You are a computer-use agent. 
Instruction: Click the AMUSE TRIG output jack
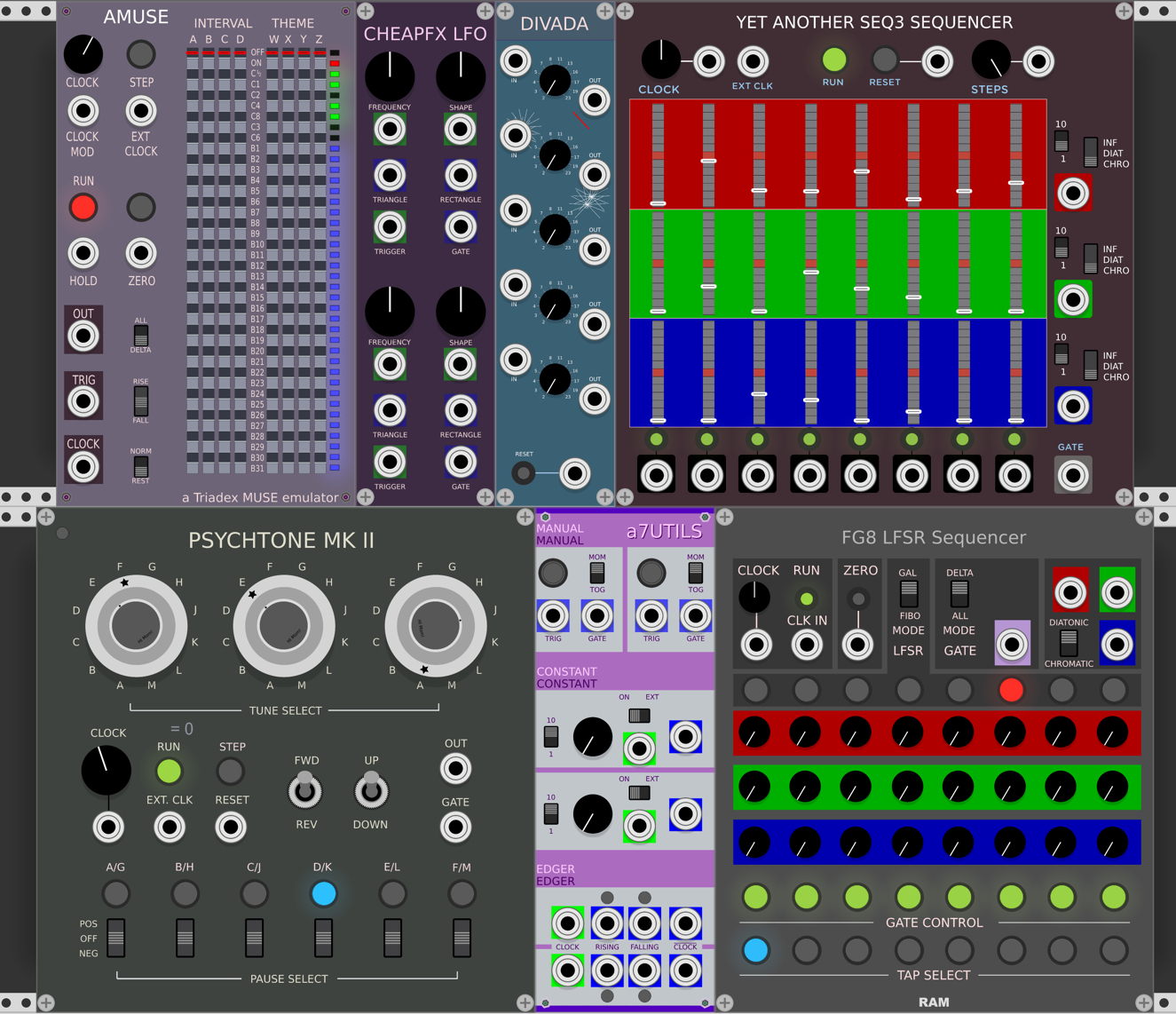(83, 401)
